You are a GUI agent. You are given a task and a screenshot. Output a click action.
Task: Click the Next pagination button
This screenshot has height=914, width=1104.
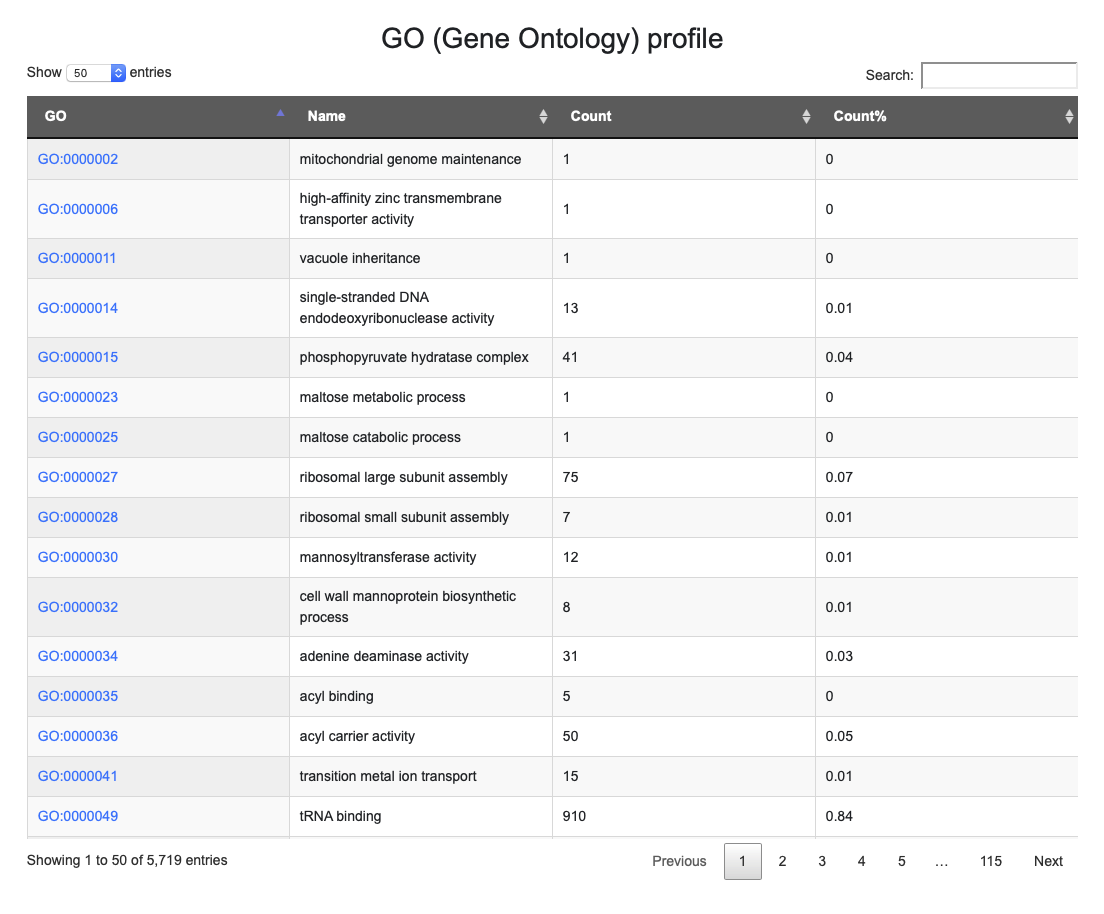[1048, 861]
